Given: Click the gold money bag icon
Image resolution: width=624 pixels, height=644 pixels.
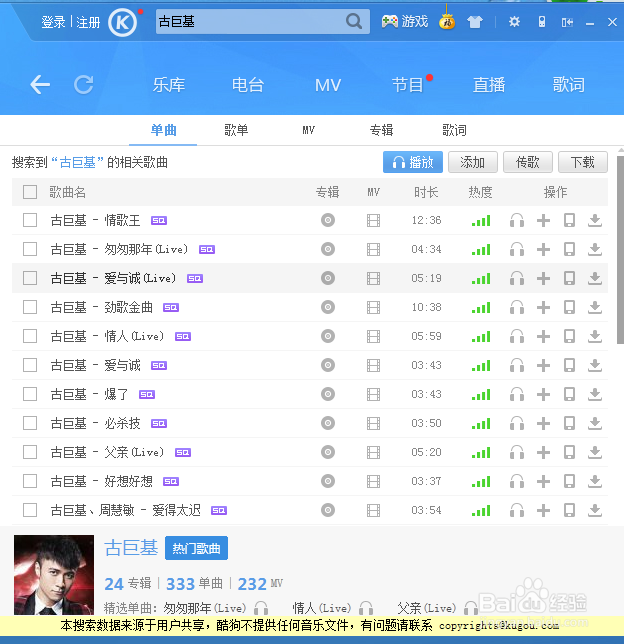Looking at the screenshot, I should [x=447, y=21].
